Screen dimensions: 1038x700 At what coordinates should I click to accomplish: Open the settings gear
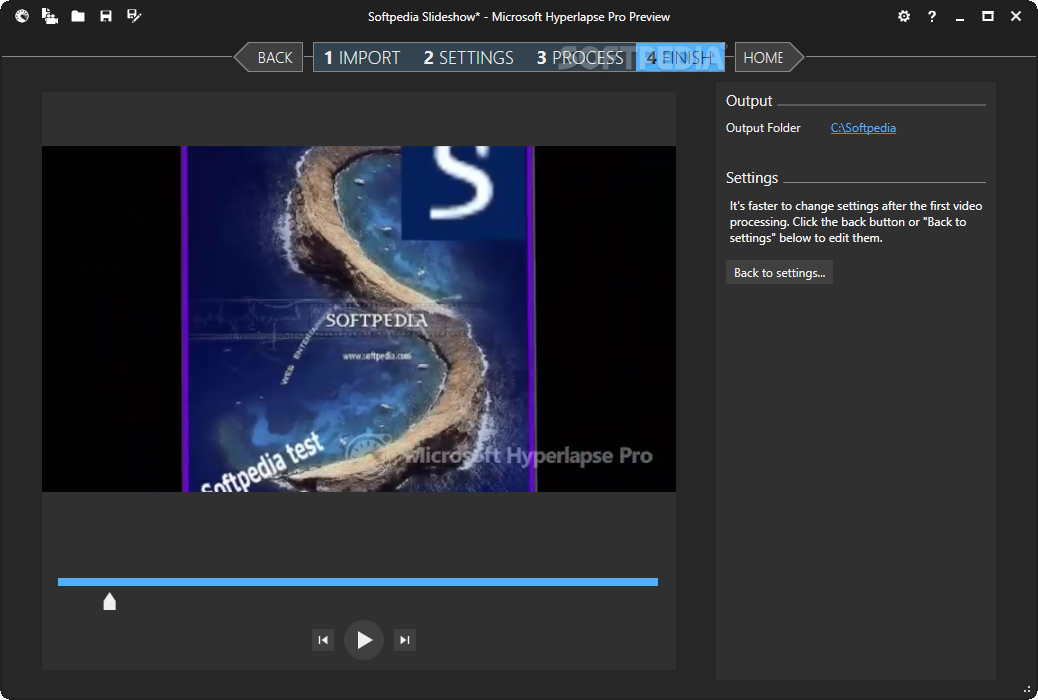(x=904, y=17)
